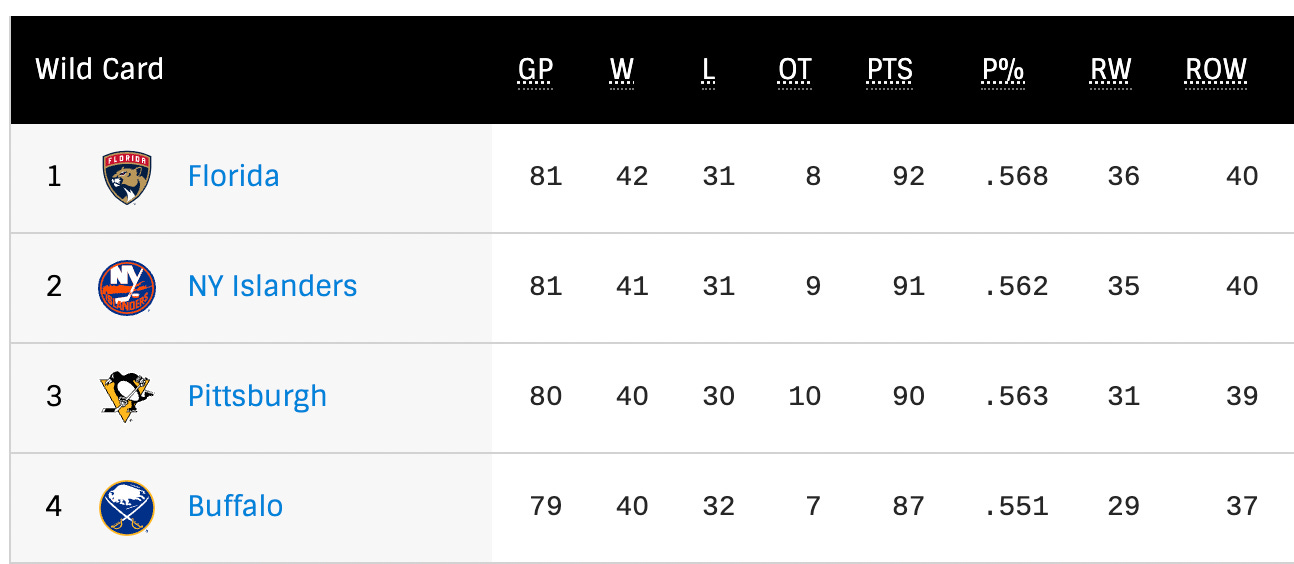
Task: Sort table by PTS header
Action: click(889, 70)
